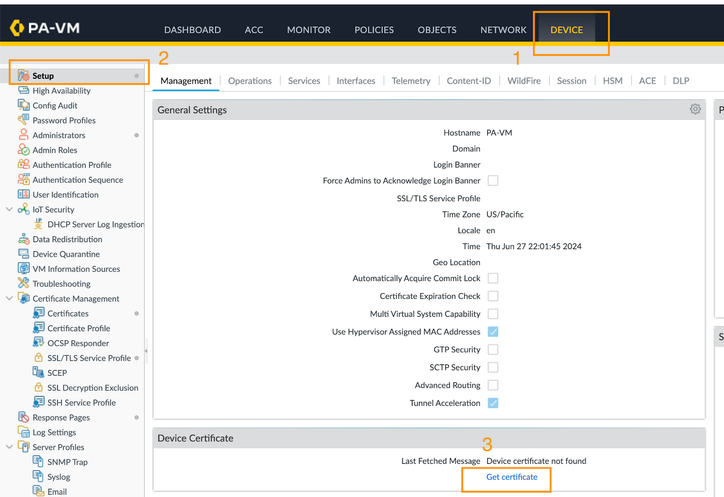Collapse the Certificate Management tree node
The width and height of the screenshot is (724, 497).
[9, 299]
